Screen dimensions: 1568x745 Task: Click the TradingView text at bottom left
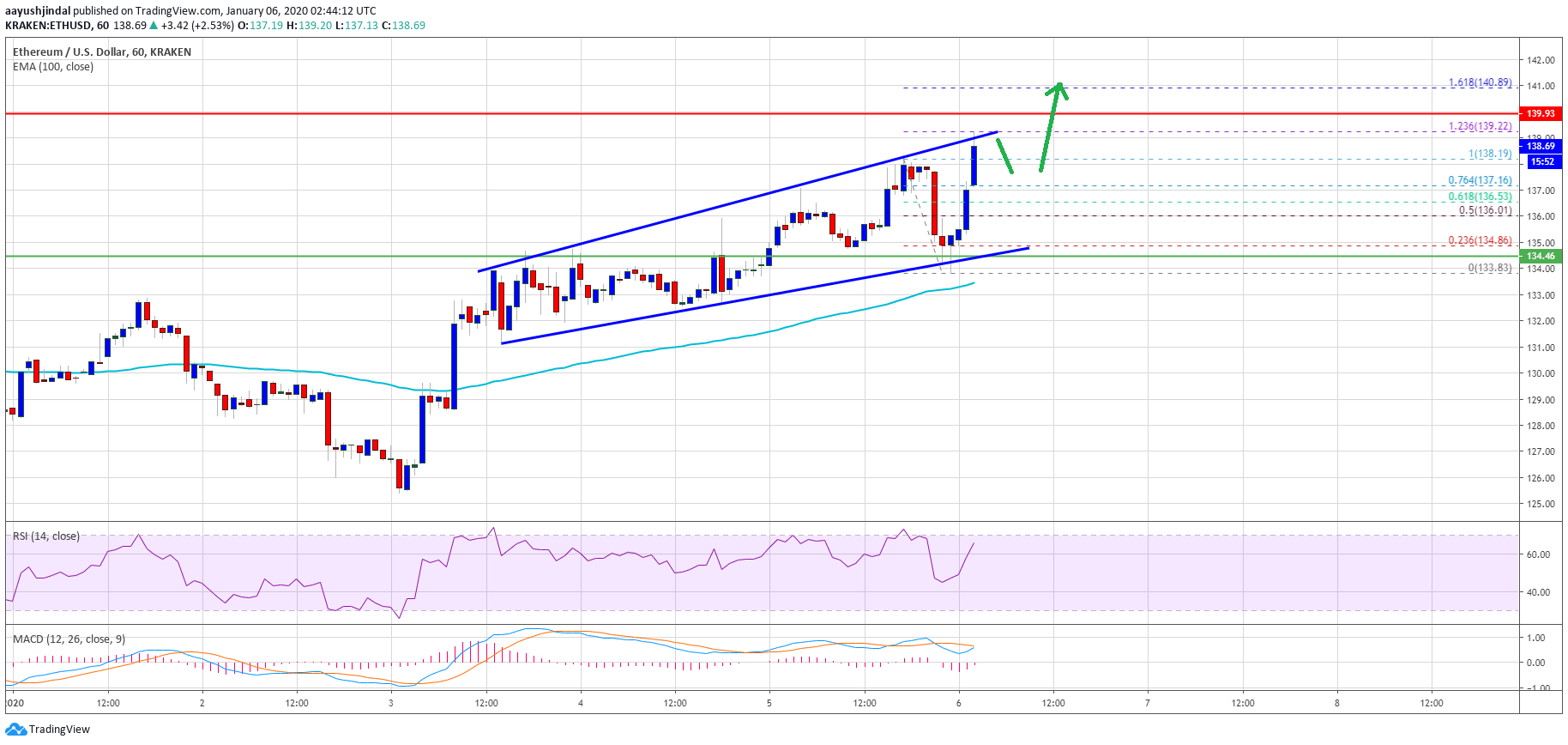[x=59, y=730]
